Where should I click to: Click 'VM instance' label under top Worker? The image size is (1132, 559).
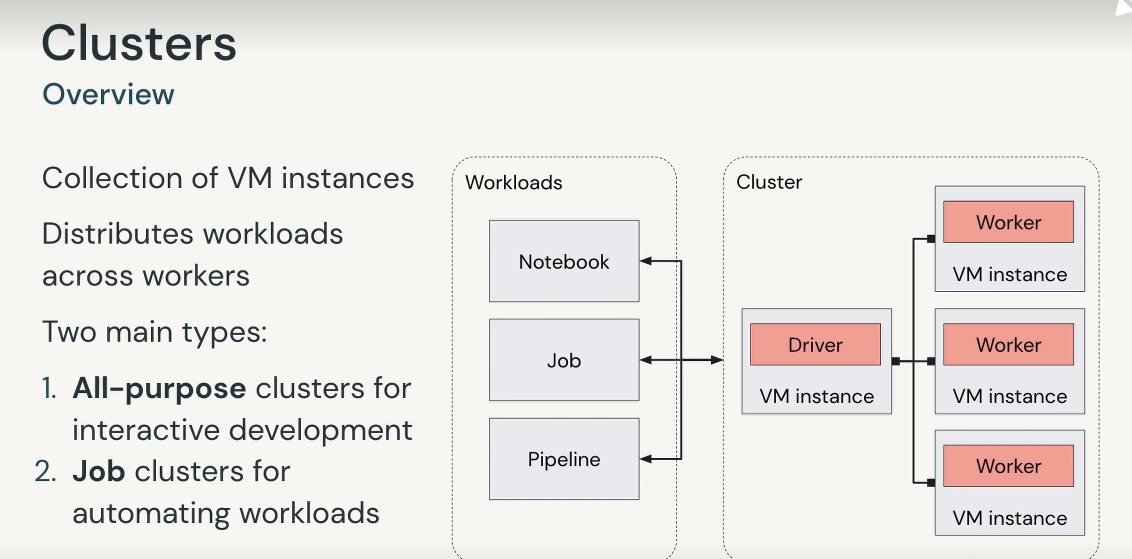click(x=1009, y=274)
